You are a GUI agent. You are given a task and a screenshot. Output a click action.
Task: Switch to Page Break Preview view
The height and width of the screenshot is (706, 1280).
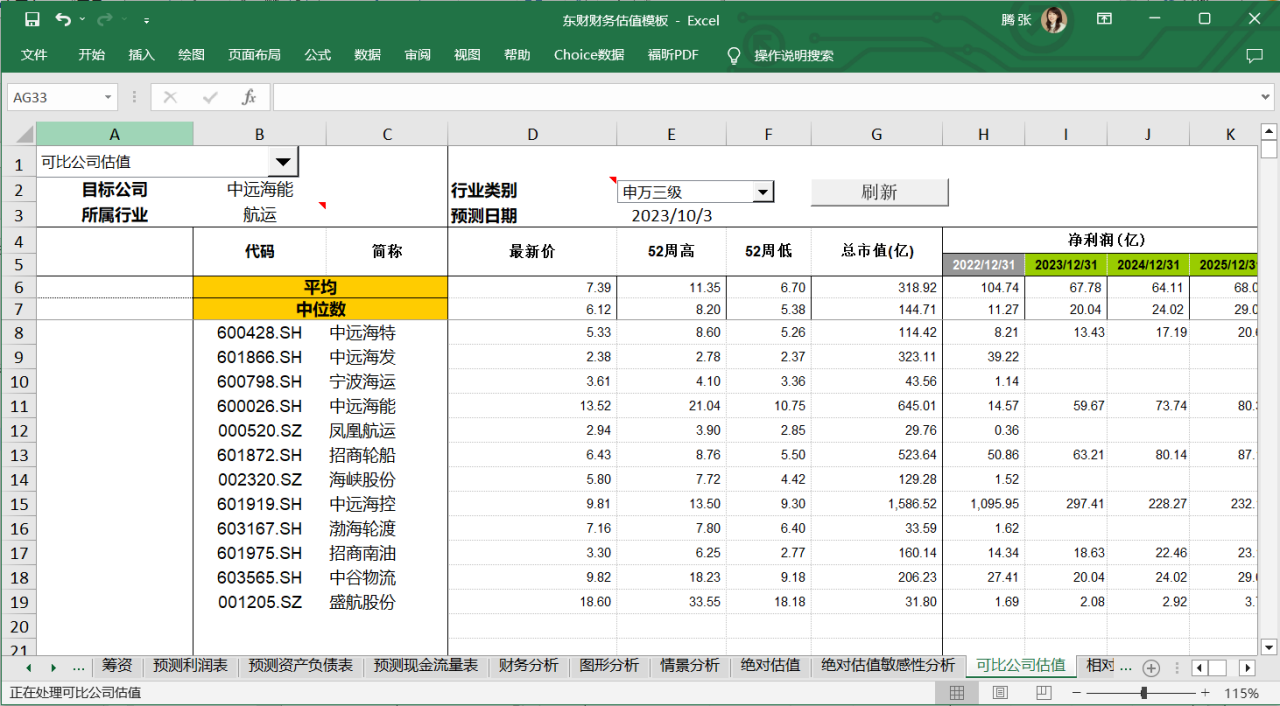click(x=1043, y=692)
